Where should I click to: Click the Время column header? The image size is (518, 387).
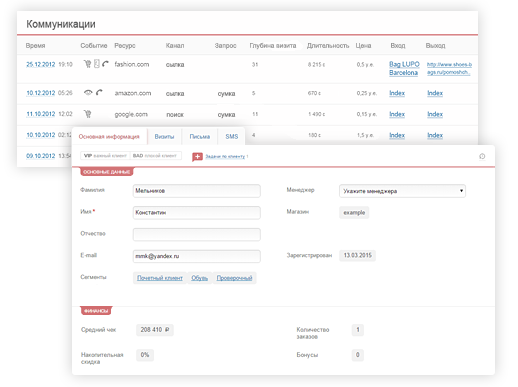coord(35,46)
